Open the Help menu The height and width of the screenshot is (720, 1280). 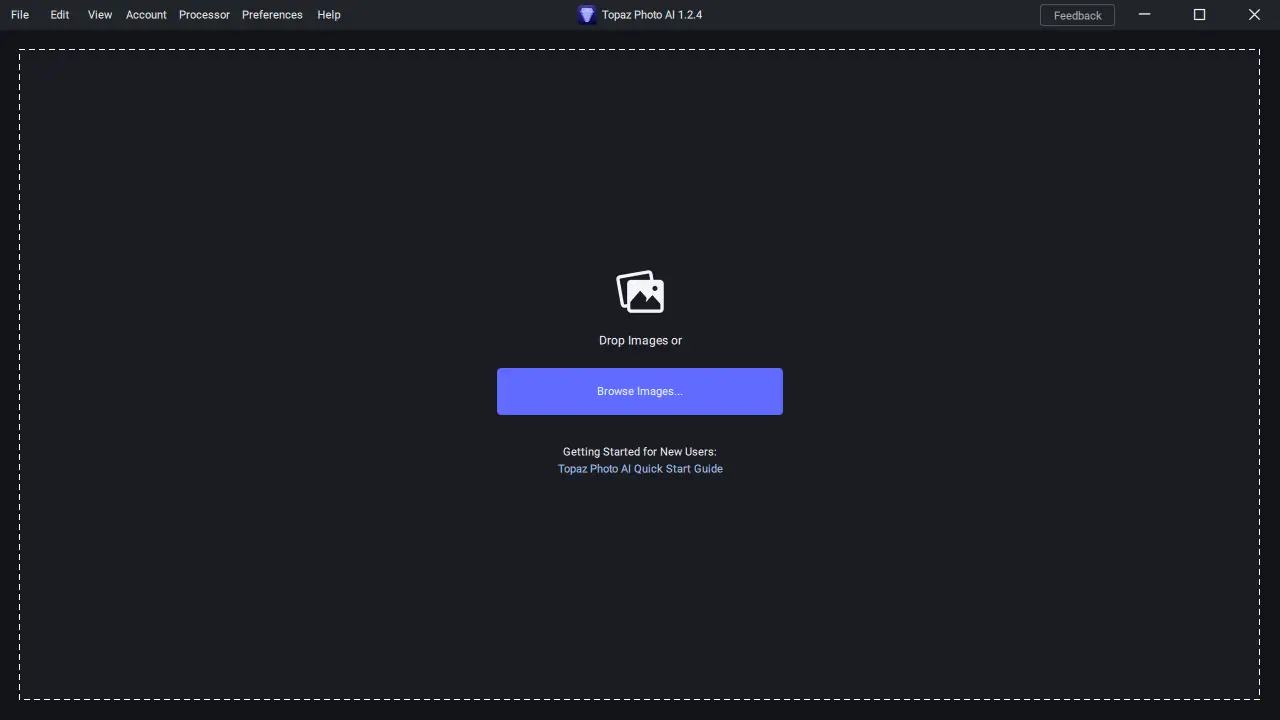(329, 15)
